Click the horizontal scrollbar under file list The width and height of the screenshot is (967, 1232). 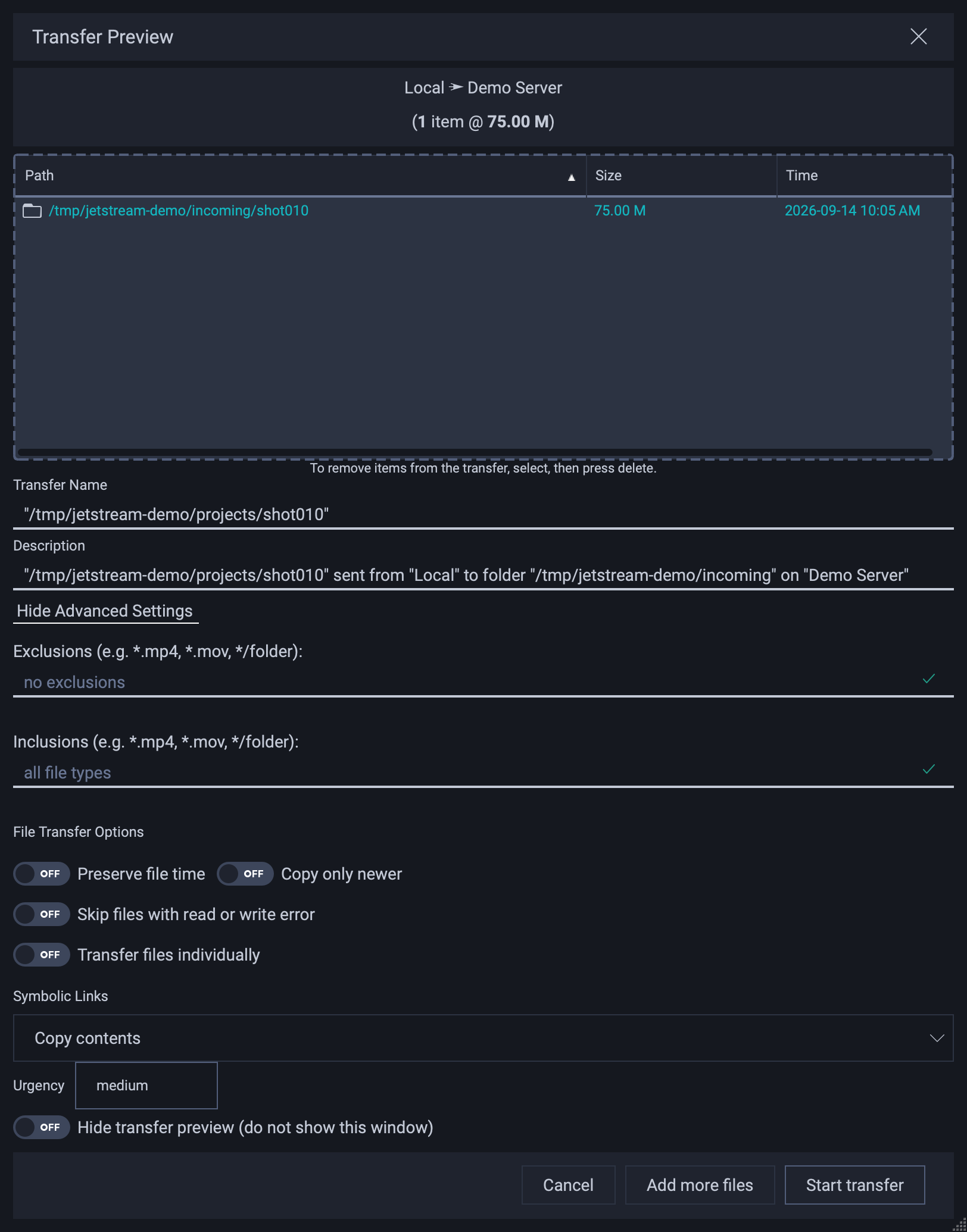point(475,452)
